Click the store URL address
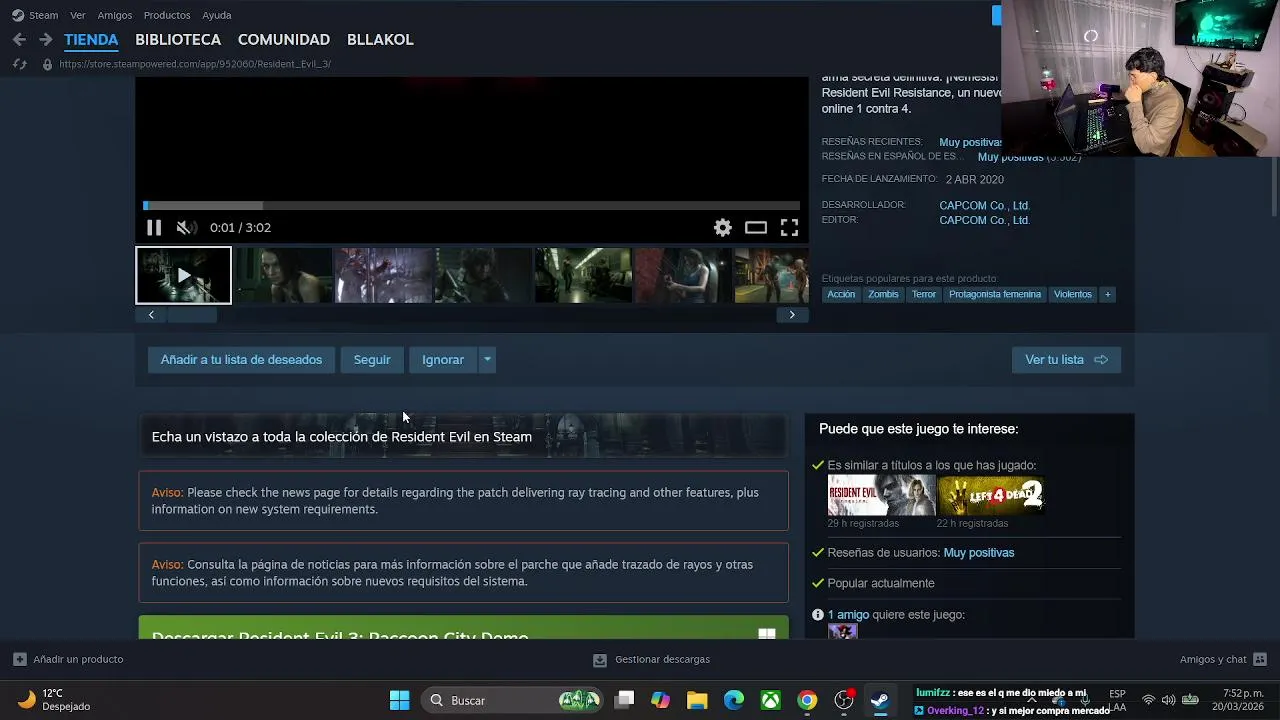The height and width of the screenshot is (720, 1280). click(195, 64)
